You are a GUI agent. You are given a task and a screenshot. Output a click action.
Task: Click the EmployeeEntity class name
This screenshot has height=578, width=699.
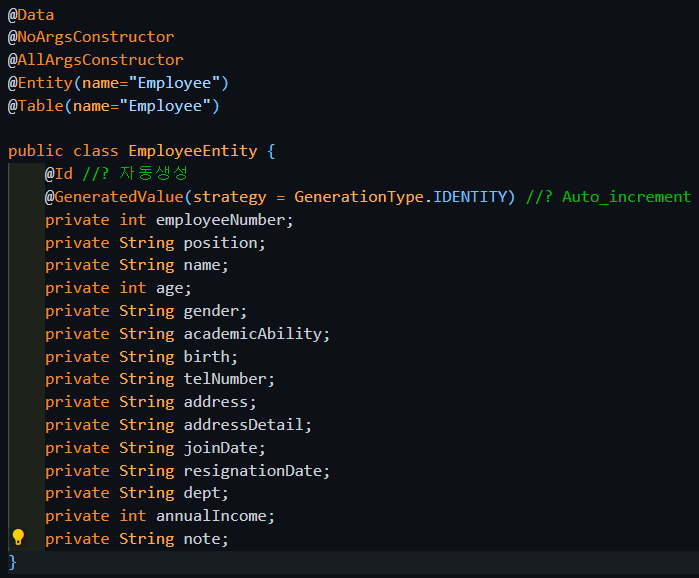(x=193, y=151)
